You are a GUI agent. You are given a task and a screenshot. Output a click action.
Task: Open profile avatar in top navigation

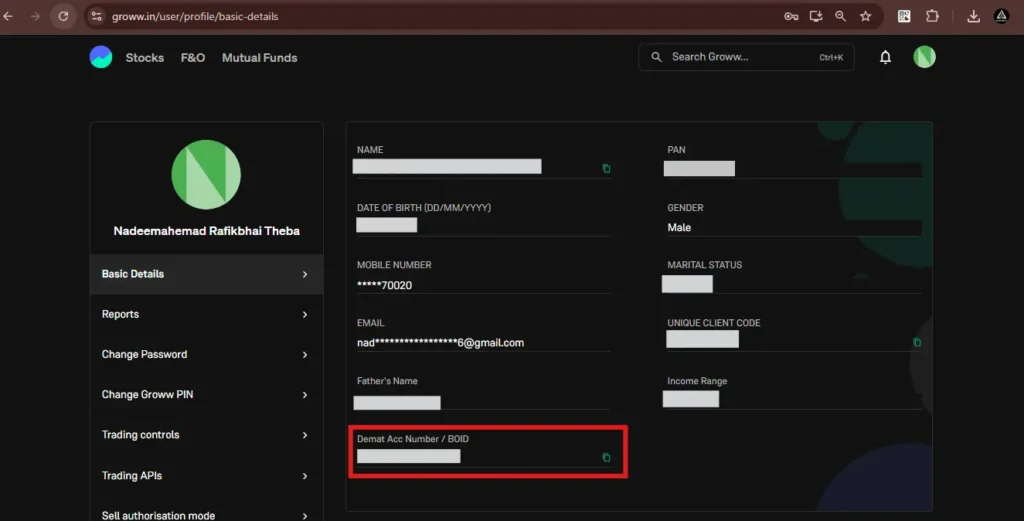(x=924, y=57)
